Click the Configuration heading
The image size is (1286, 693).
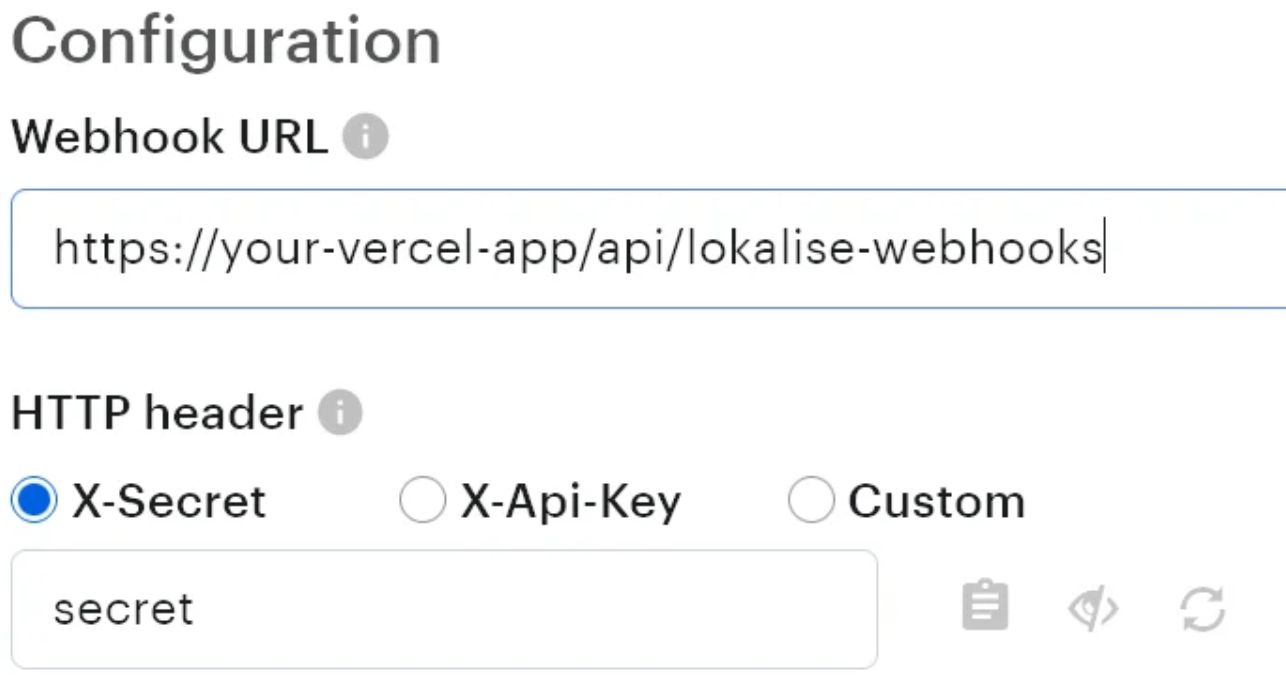(x=226, y=41)
